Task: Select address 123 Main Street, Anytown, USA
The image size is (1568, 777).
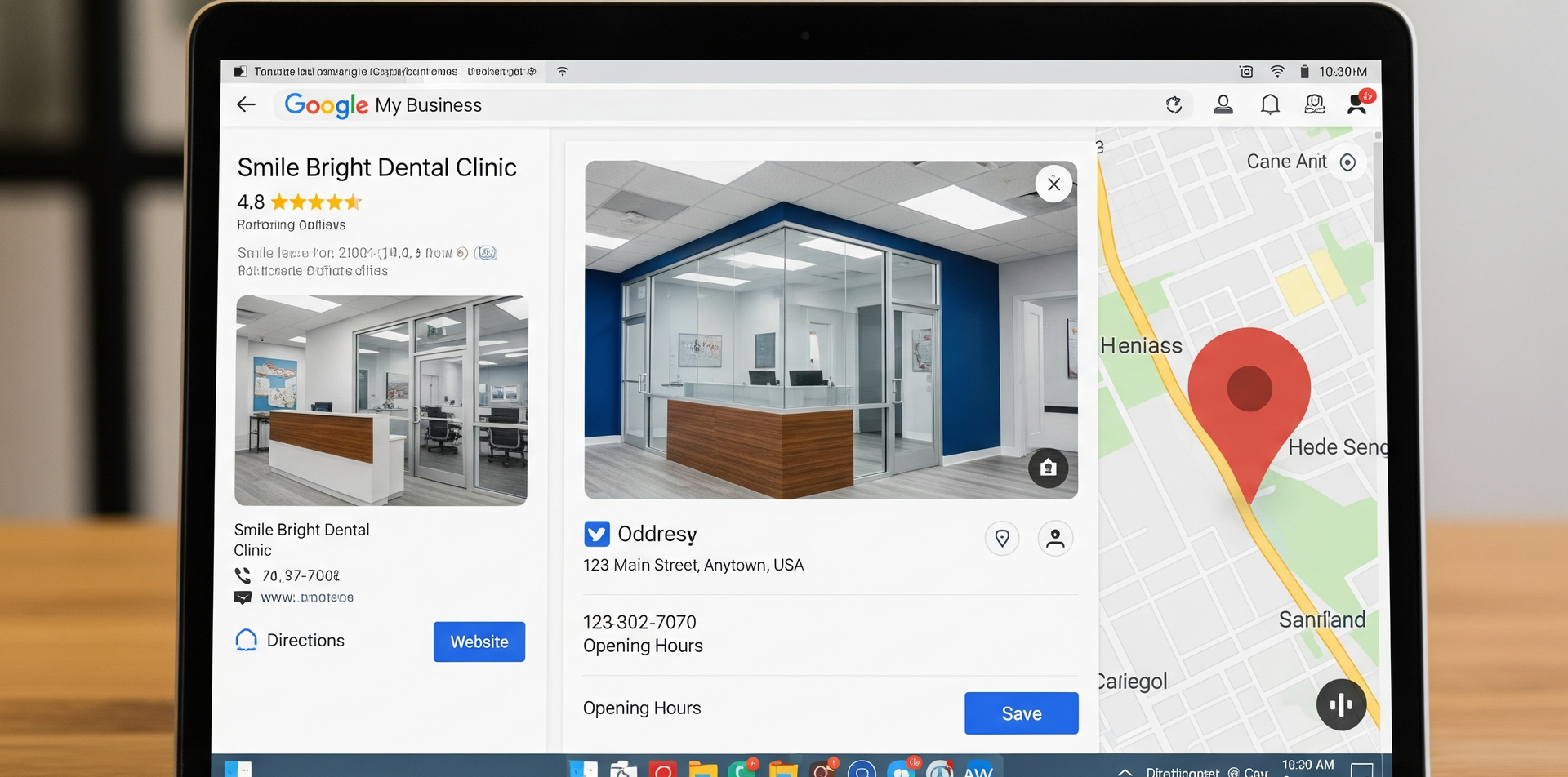Action: click(x=693, y=565)
